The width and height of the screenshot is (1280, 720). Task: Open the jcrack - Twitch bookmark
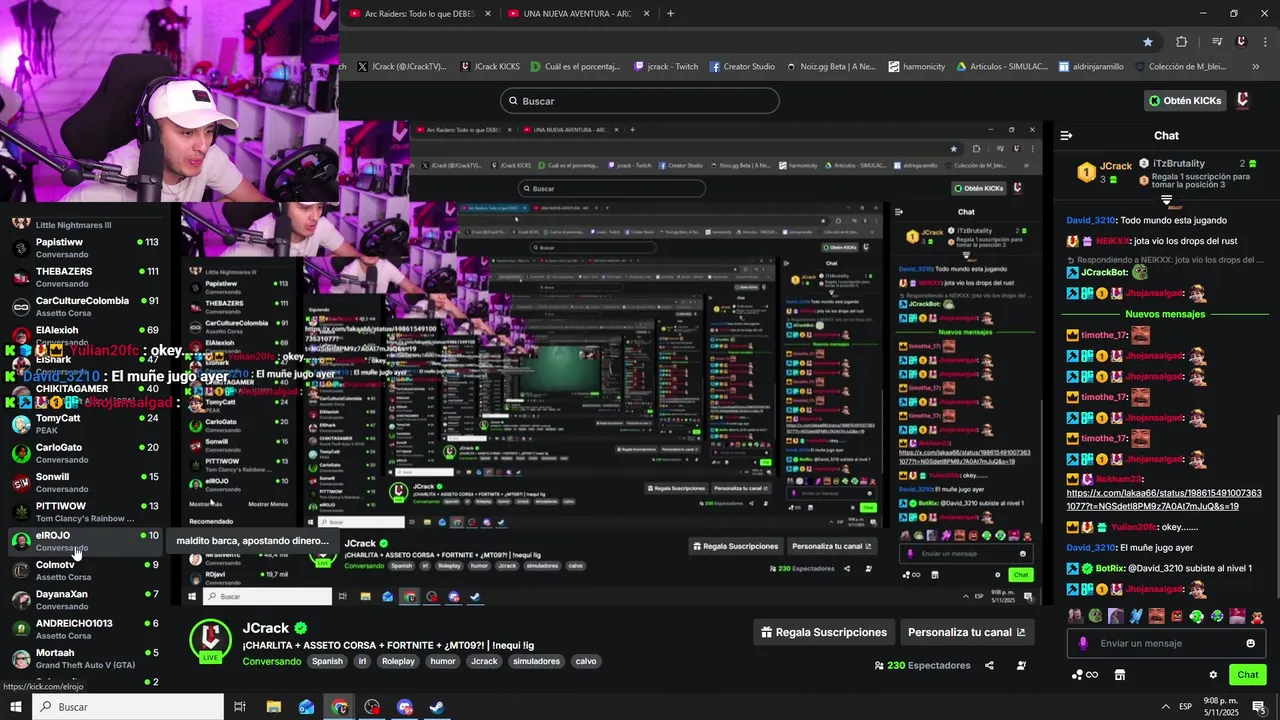(x=666, y=67)
